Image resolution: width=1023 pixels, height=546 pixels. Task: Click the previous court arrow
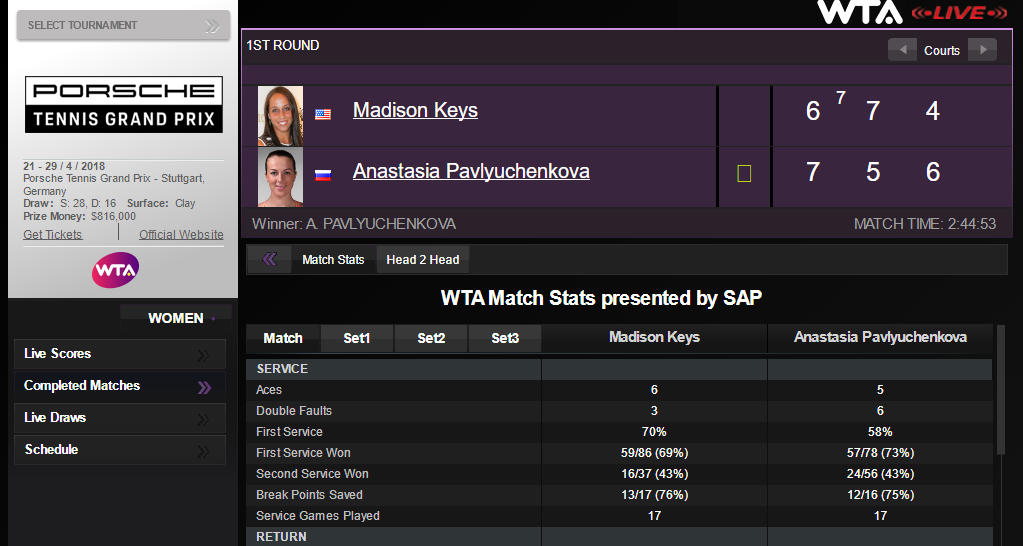point(902,50)
